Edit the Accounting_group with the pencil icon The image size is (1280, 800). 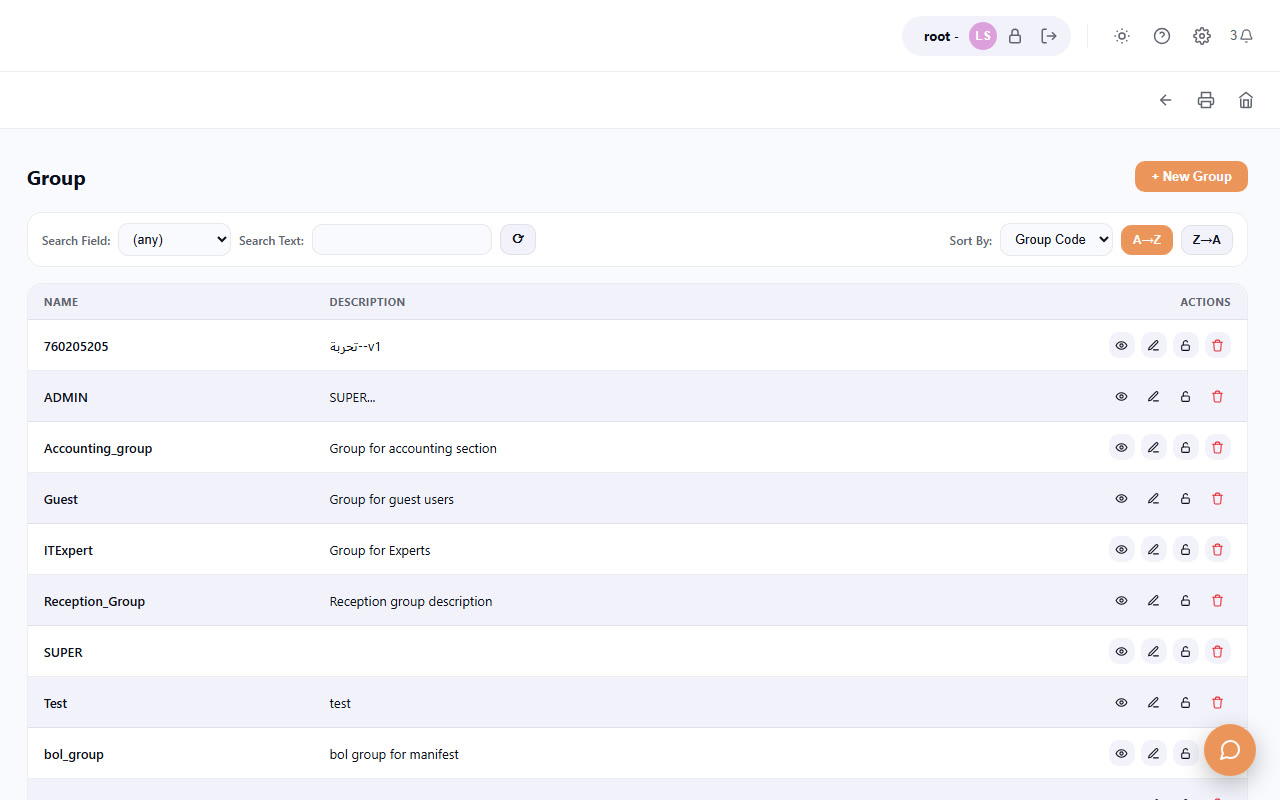point(1154,448)
